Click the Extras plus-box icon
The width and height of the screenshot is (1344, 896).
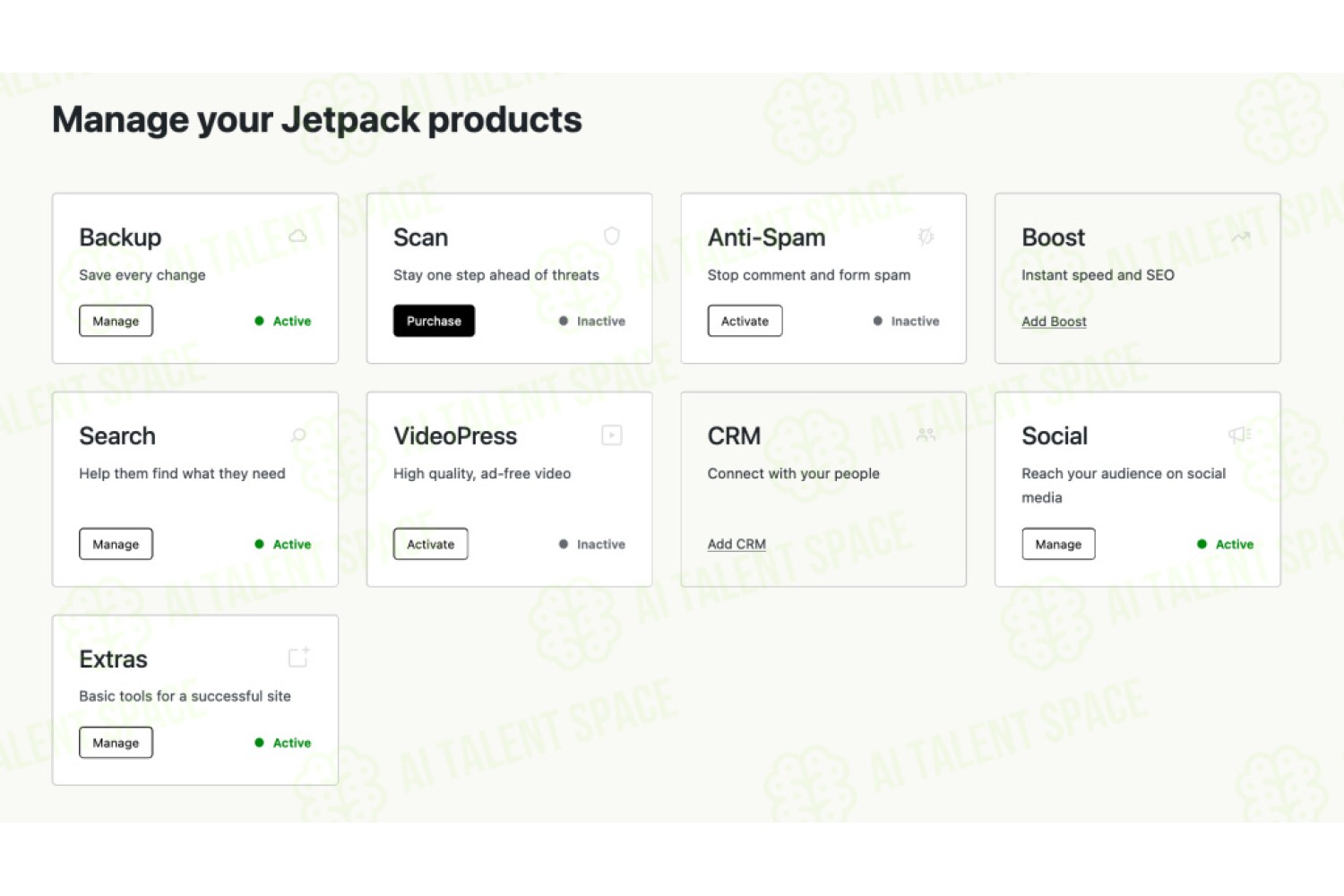click(x=298, y=657)
